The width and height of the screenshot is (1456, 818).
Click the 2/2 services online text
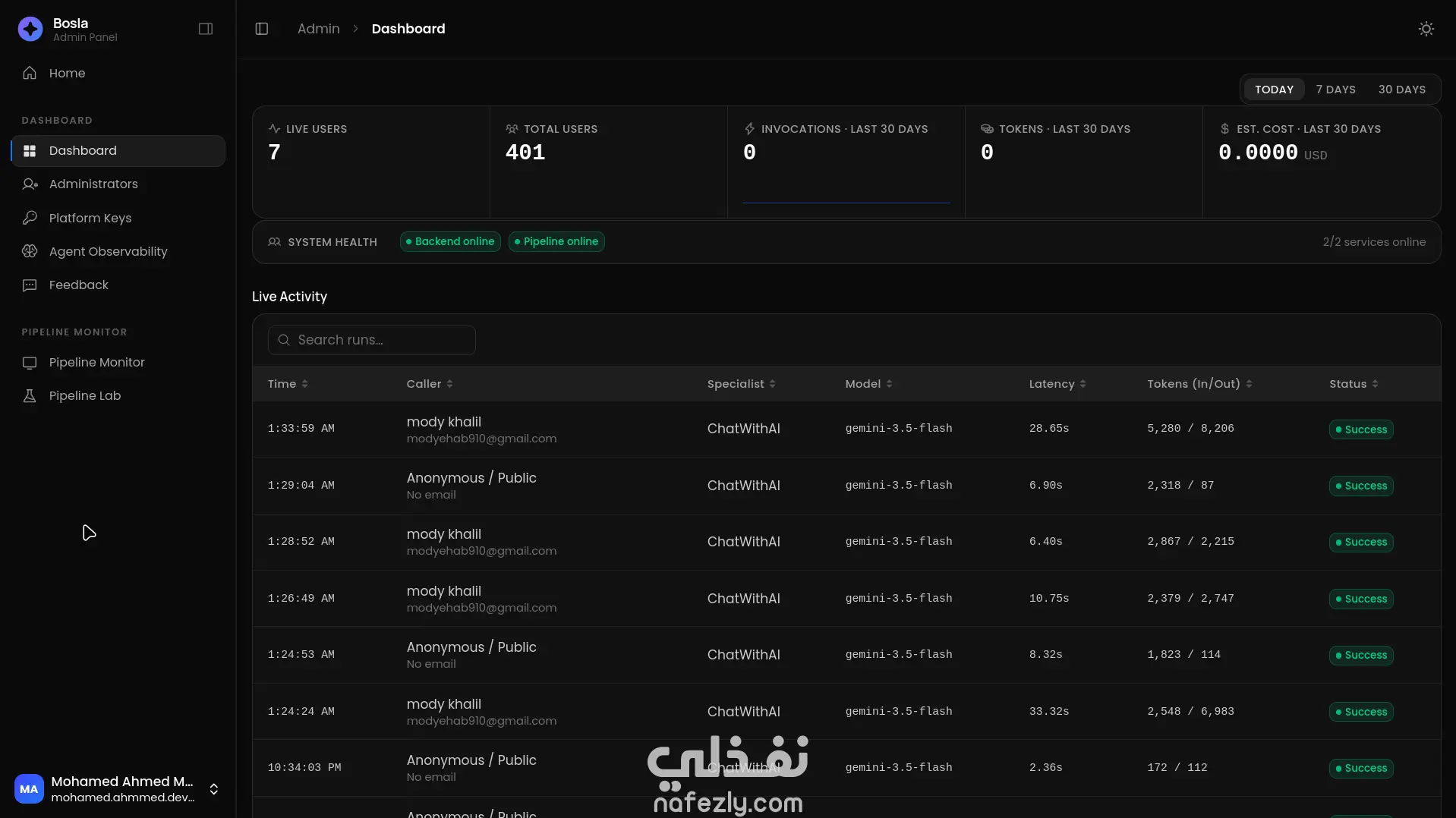(1374, 242)
